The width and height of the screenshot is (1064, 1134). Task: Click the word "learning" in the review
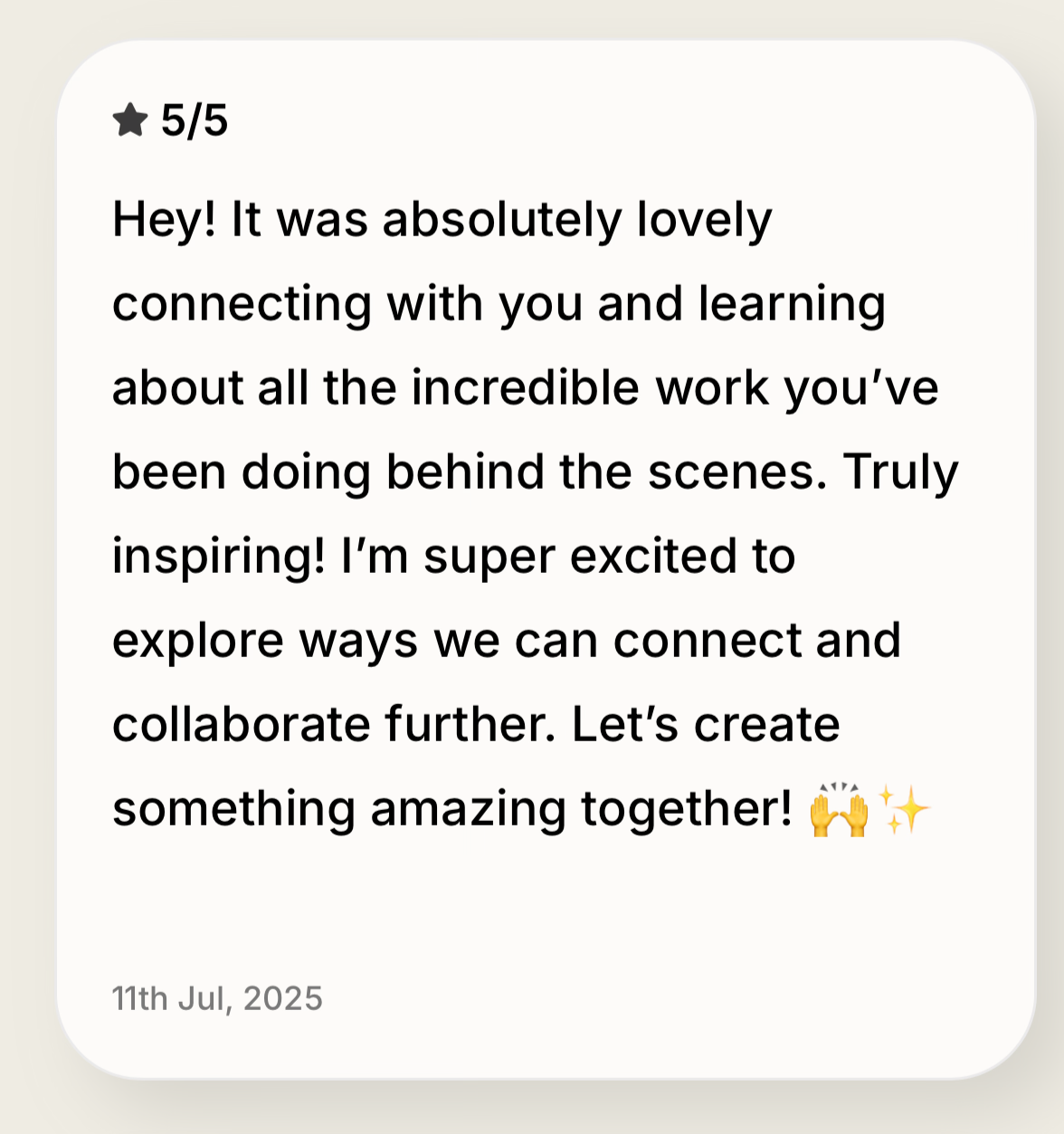tap(792, 305)
